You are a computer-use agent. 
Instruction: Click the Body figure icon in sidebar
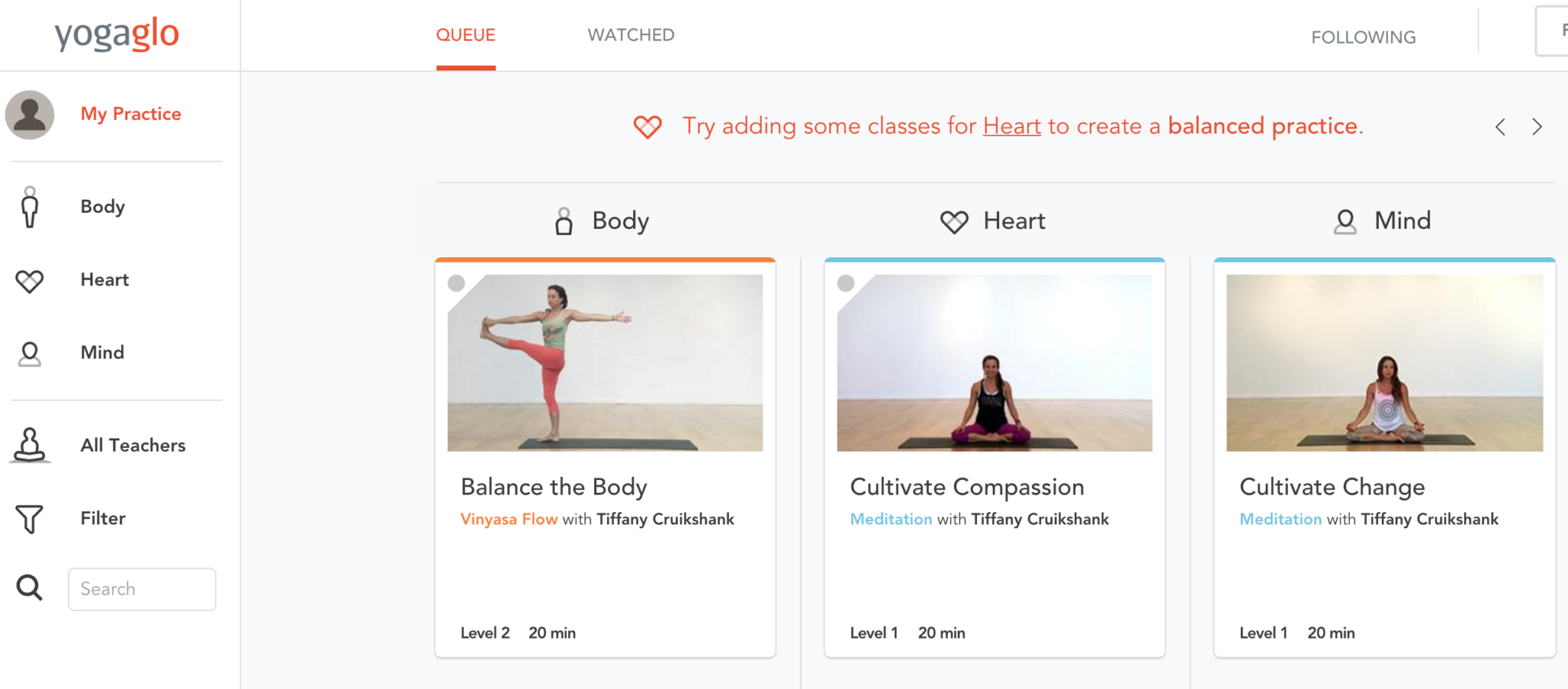(30, 207)
